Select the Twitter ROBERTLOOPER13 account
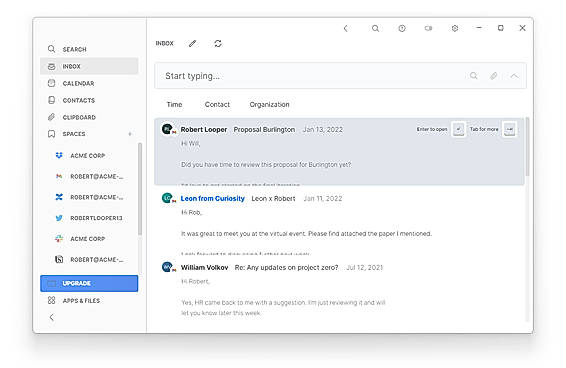The image size is (566, 368). pos(89,218)
